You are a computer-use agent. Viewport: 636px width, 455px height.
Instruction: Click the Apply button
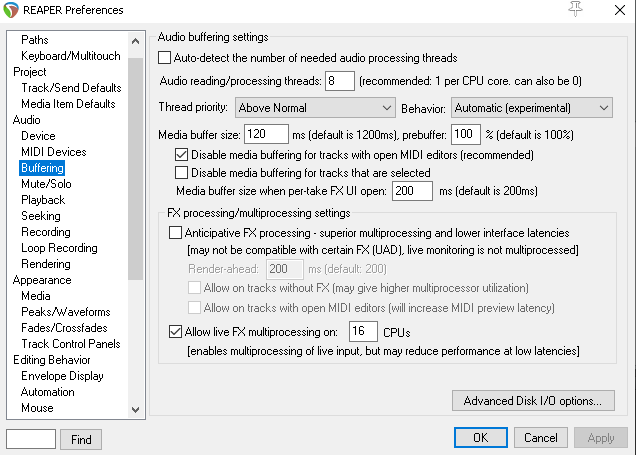click(601, 438)
